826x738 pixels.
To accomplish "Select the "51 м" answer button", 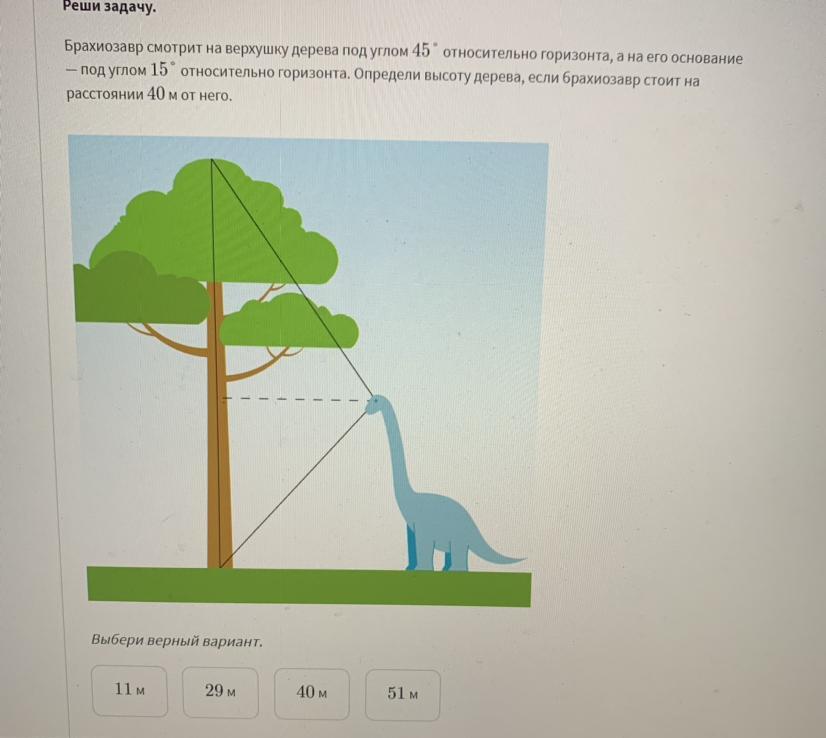I will click(402, 694).
